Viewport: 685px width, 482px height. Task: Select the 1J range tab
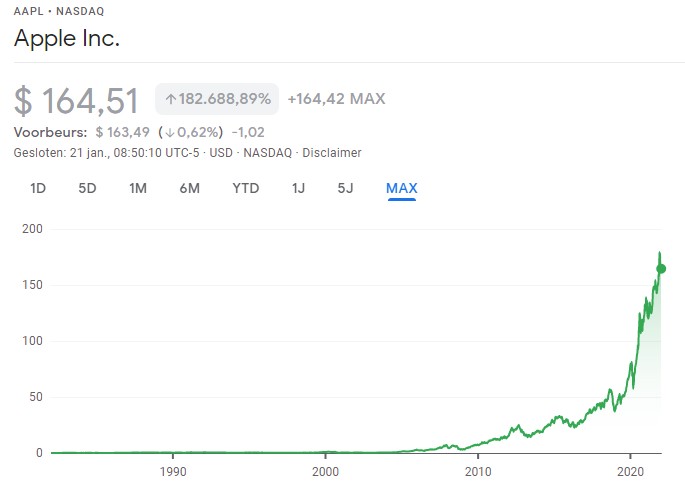point(298,188)
